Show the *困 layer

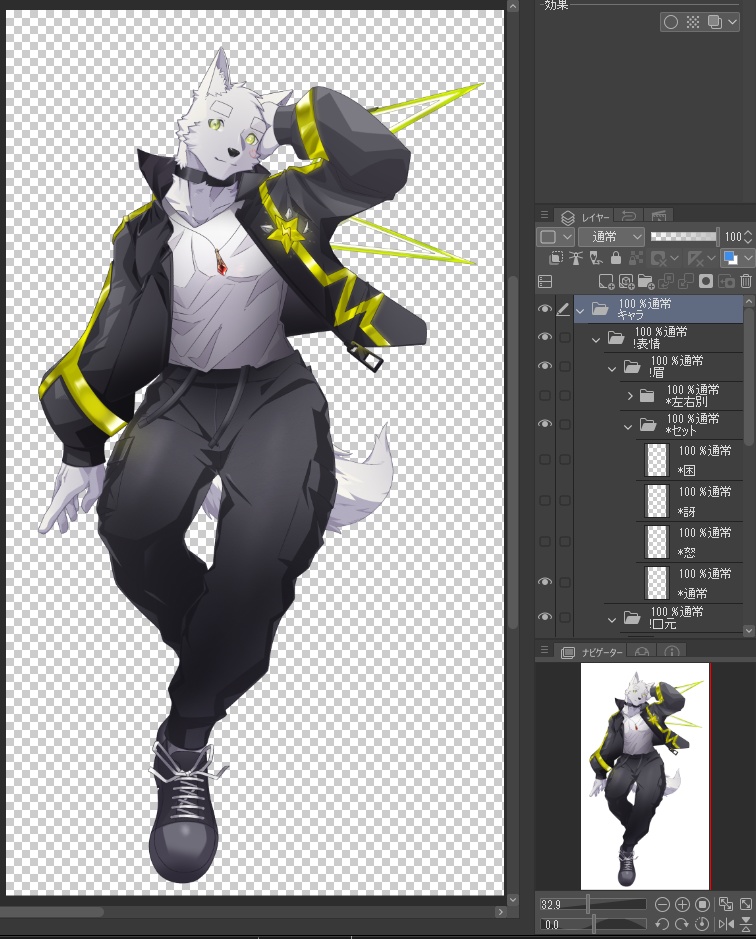[545, 459]
